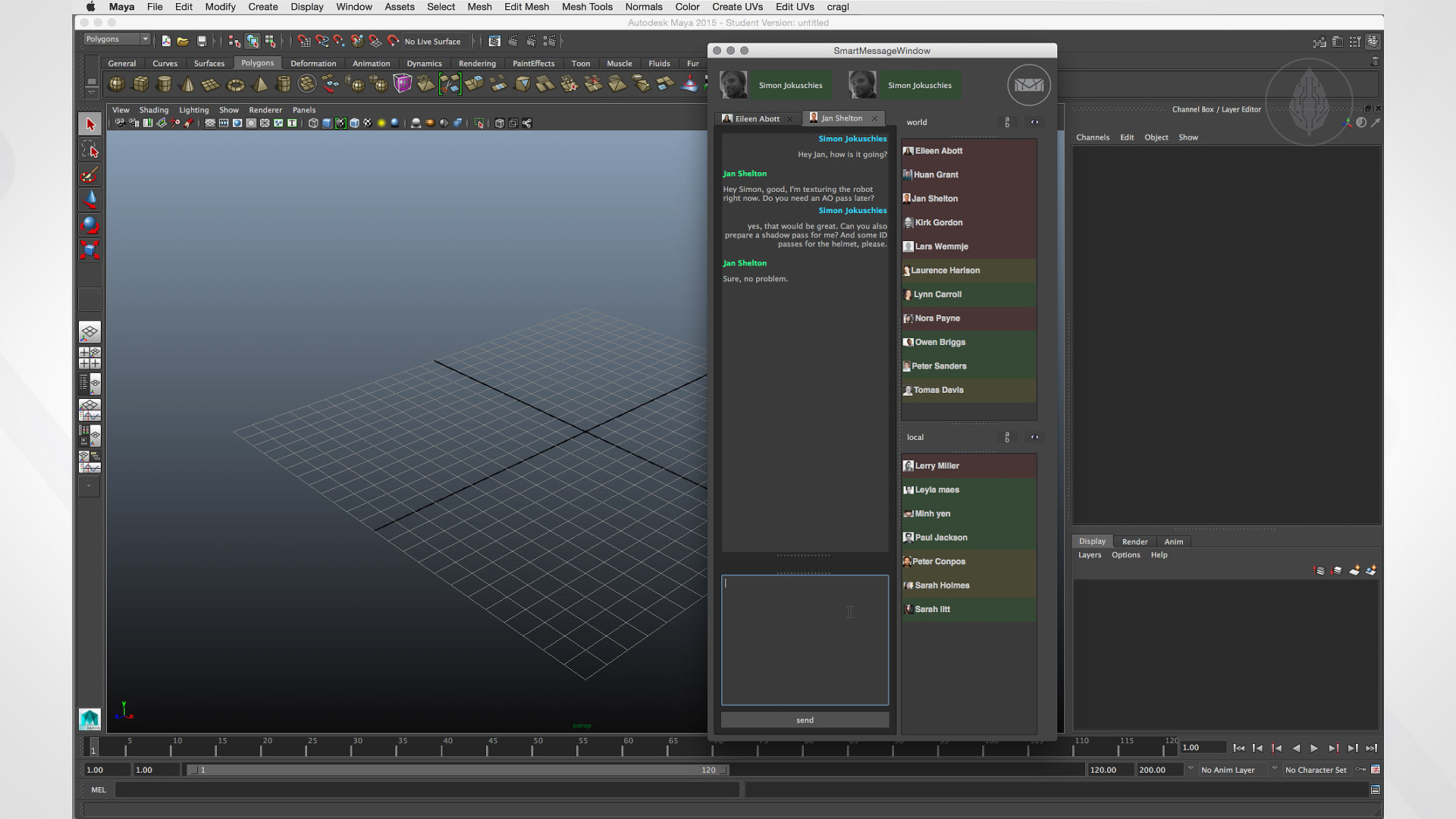1456x819 pixels.
Task: Expand the No Character Set dropdown
Action: click(x=1316, y=770)
